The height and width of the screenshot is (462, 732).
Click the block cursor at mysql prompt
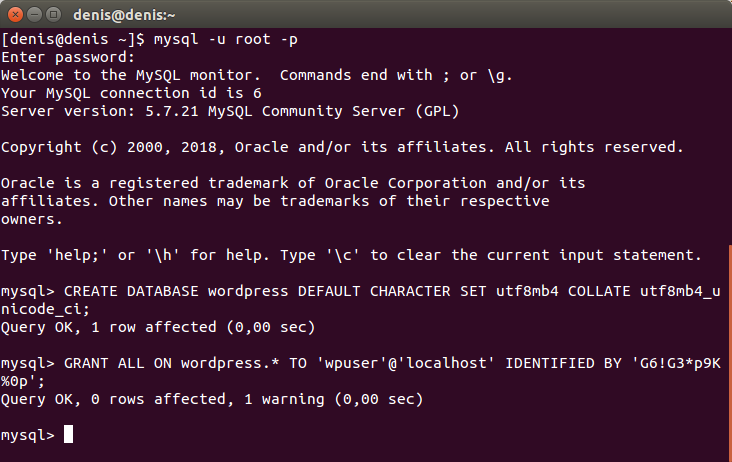[68, 434]
